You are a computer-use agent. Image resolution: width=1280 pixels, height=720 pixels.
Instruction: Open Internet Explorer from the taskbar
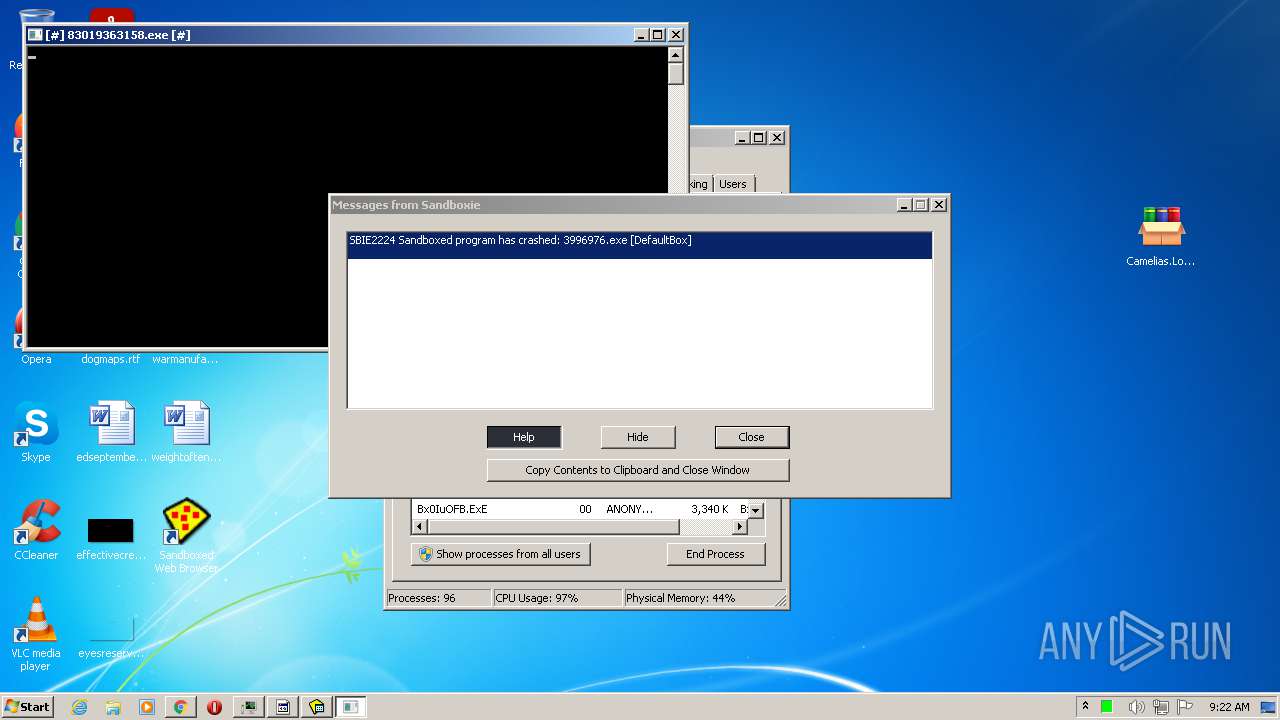click(79, 707)
